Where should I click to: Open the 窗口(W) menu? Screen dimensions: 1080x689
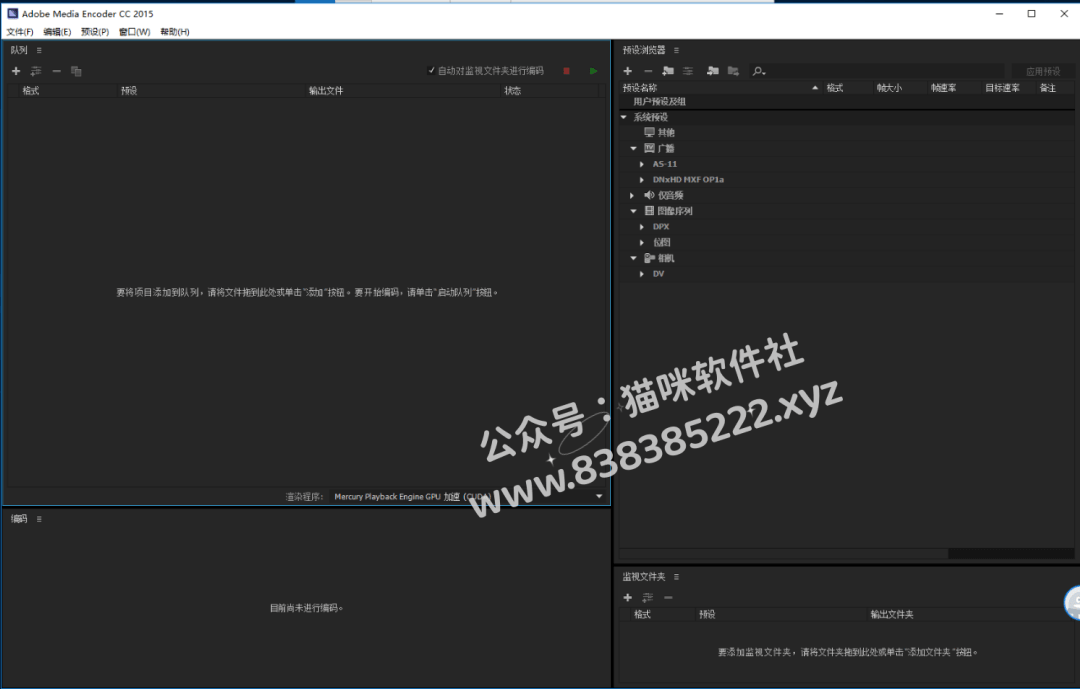[x=134, y=32]
